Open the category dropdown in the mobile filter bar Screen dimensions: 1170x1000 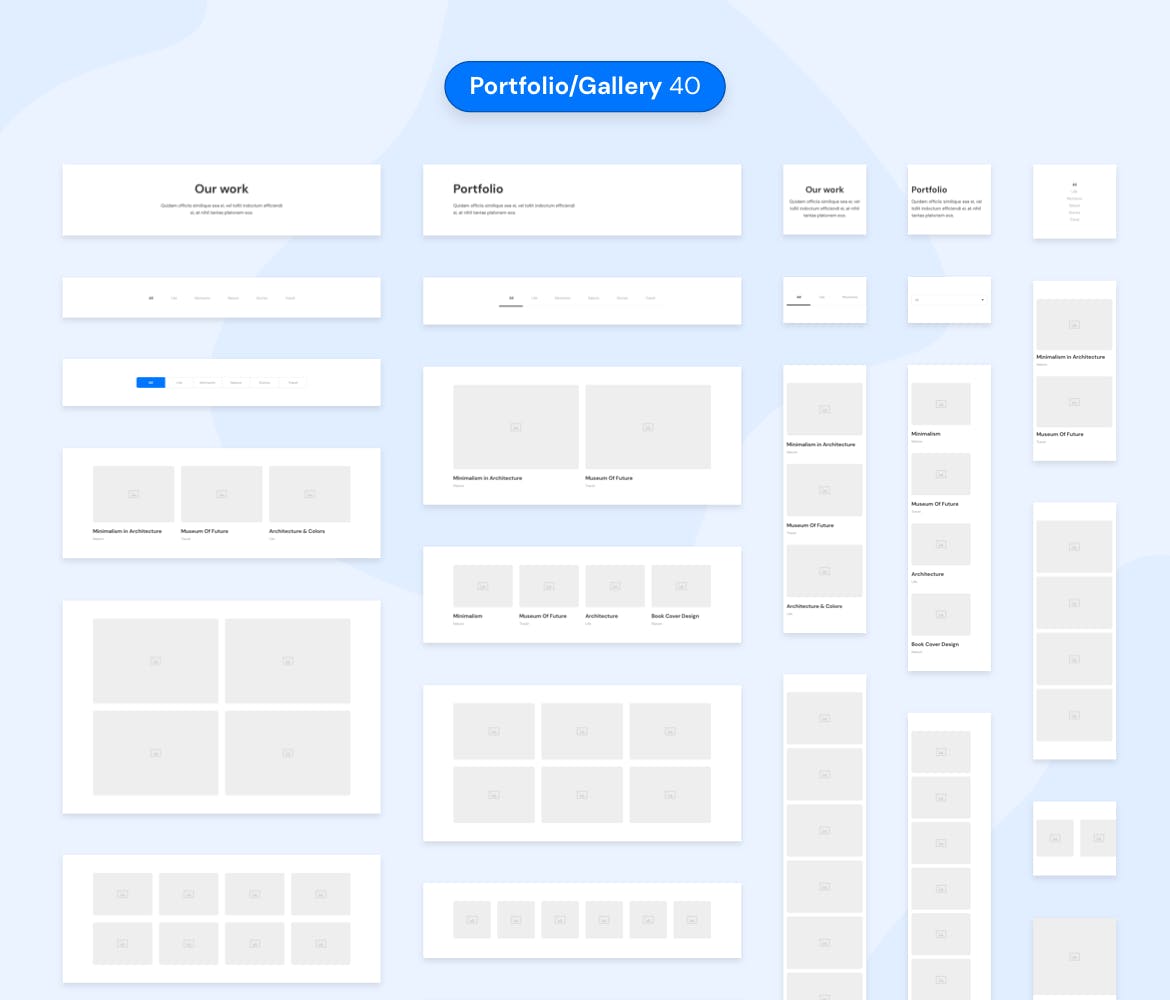pyautogui.click(x=949, y=299)
